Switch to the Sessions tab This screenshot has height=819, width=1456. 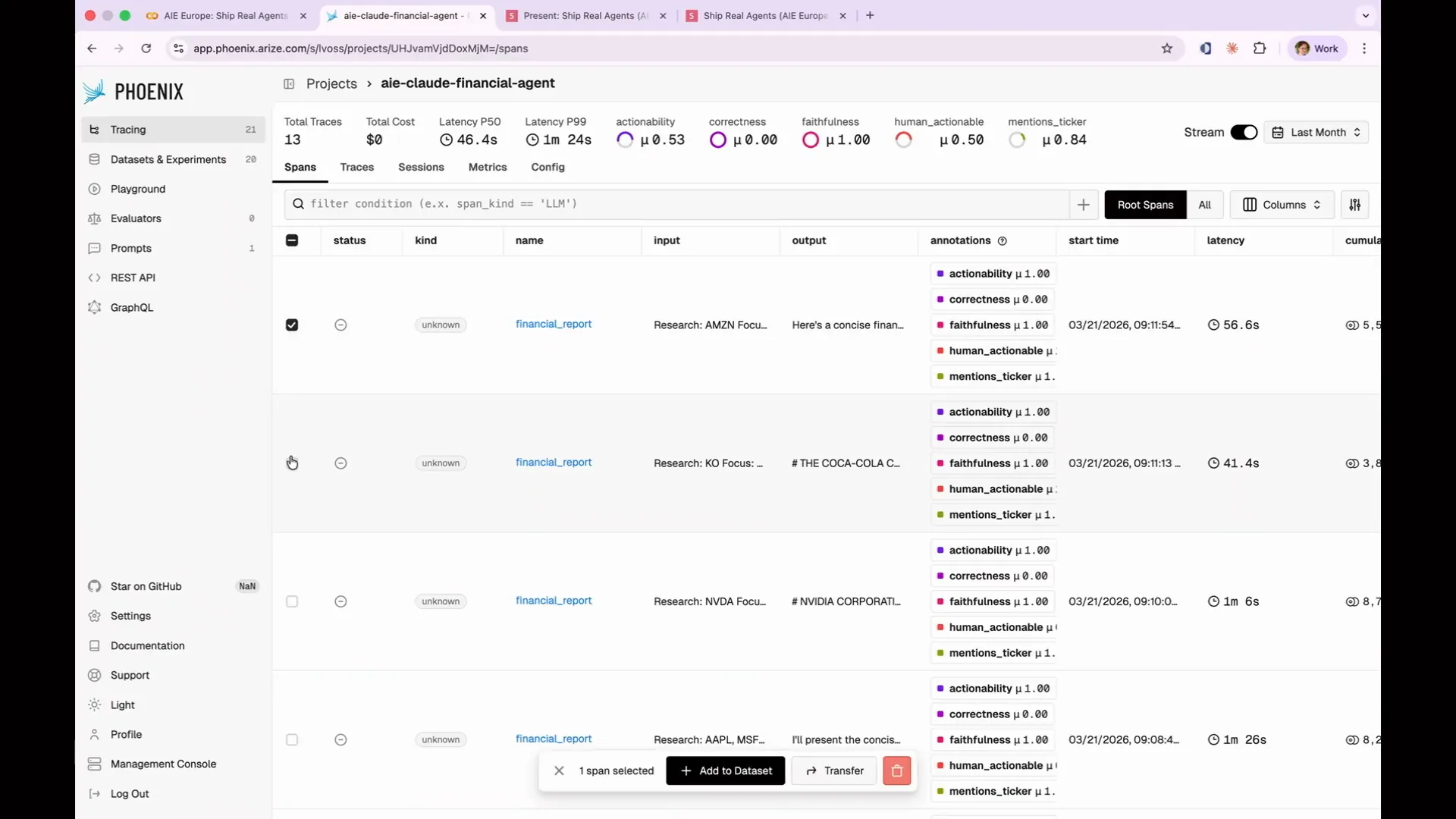(x=421, y=168)
